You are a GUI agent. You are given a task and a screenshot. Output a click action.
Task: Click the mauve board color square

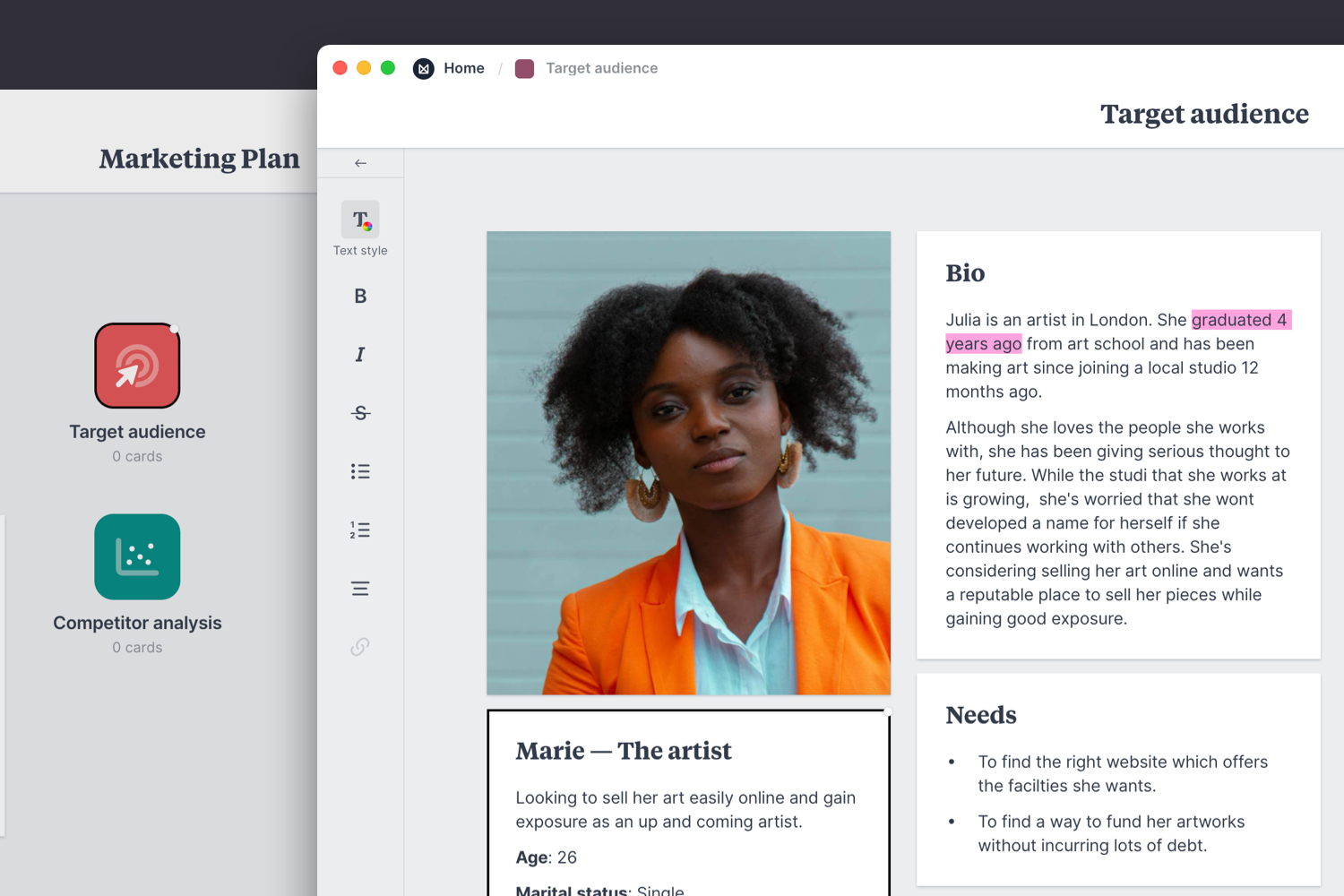(525, 69)
